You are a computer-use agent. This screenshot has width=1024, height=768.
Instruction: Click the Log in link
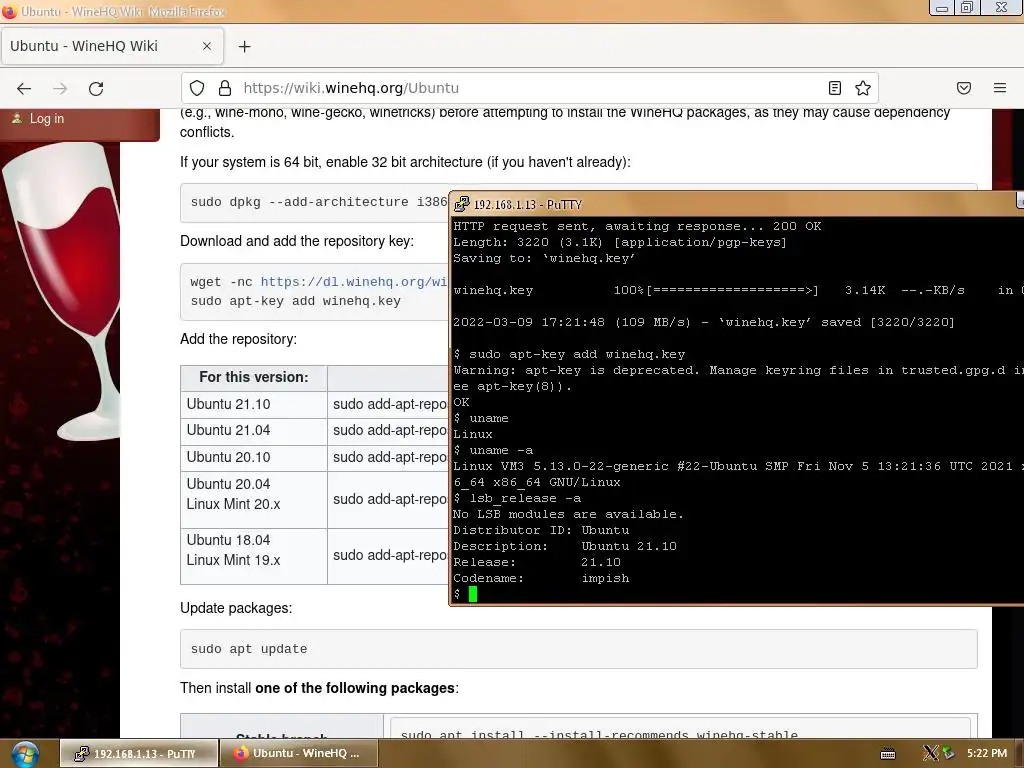[47, 119]
